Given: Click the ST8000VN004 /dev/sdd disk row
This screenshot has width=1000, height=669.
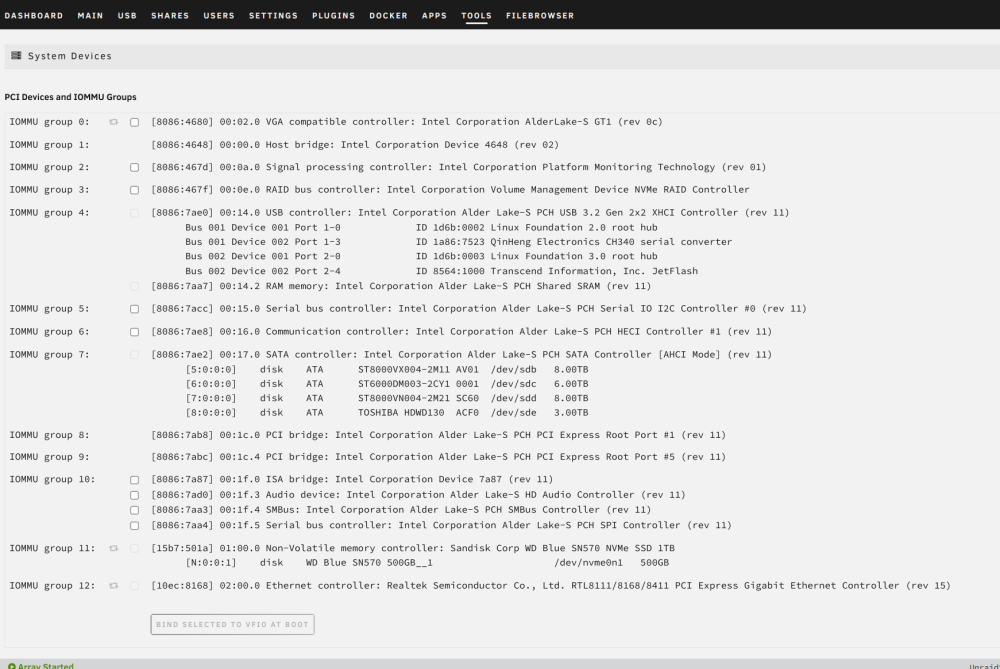Looking at the screenshot, I should [386, 398].
